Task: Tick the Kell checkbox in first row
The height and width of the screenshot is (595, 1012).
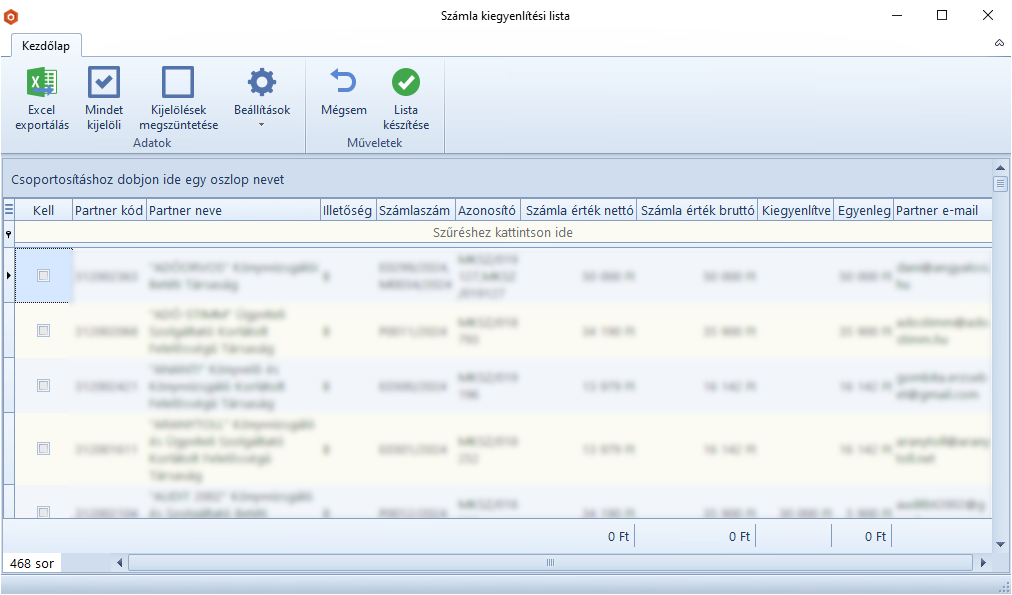Action: point(43,276)
